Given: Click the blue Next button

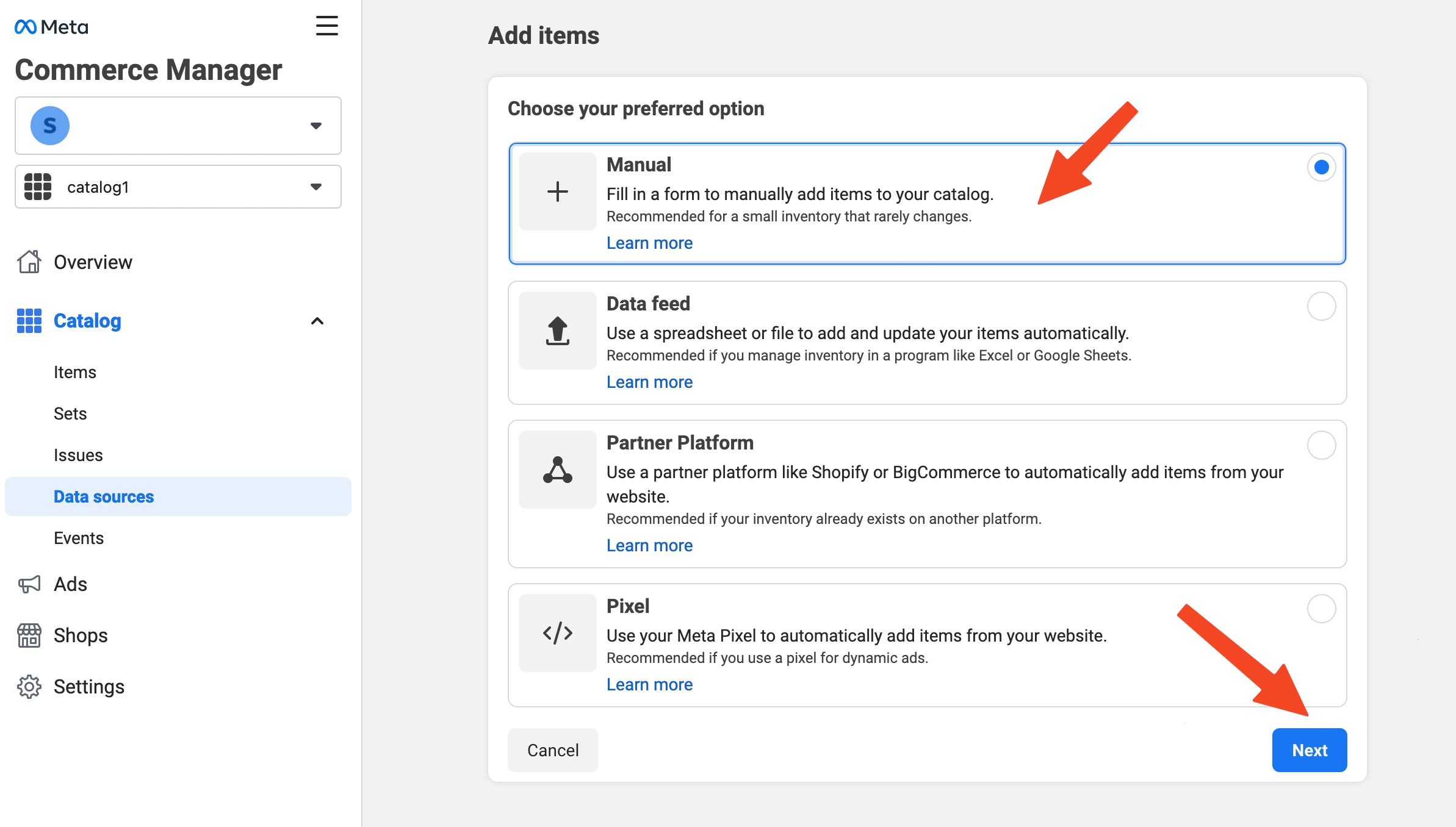Looking at the screenshot, I should (1309, 750).
